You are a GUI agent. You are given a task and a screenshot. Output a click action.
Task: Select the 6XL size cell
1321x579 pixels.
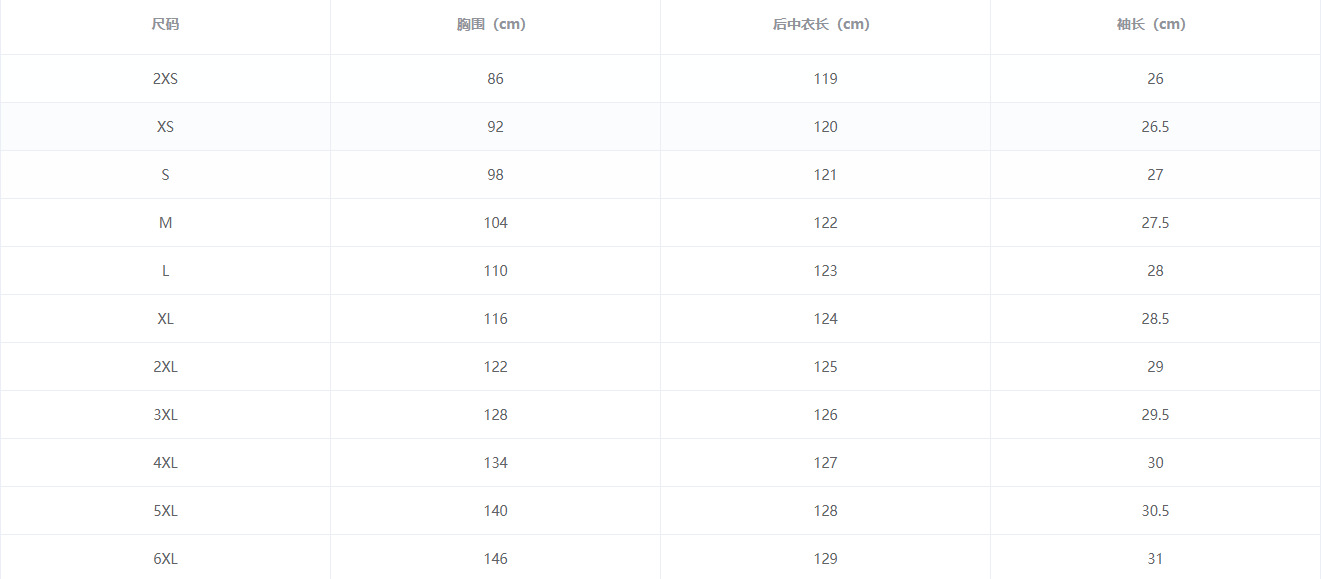165,559
